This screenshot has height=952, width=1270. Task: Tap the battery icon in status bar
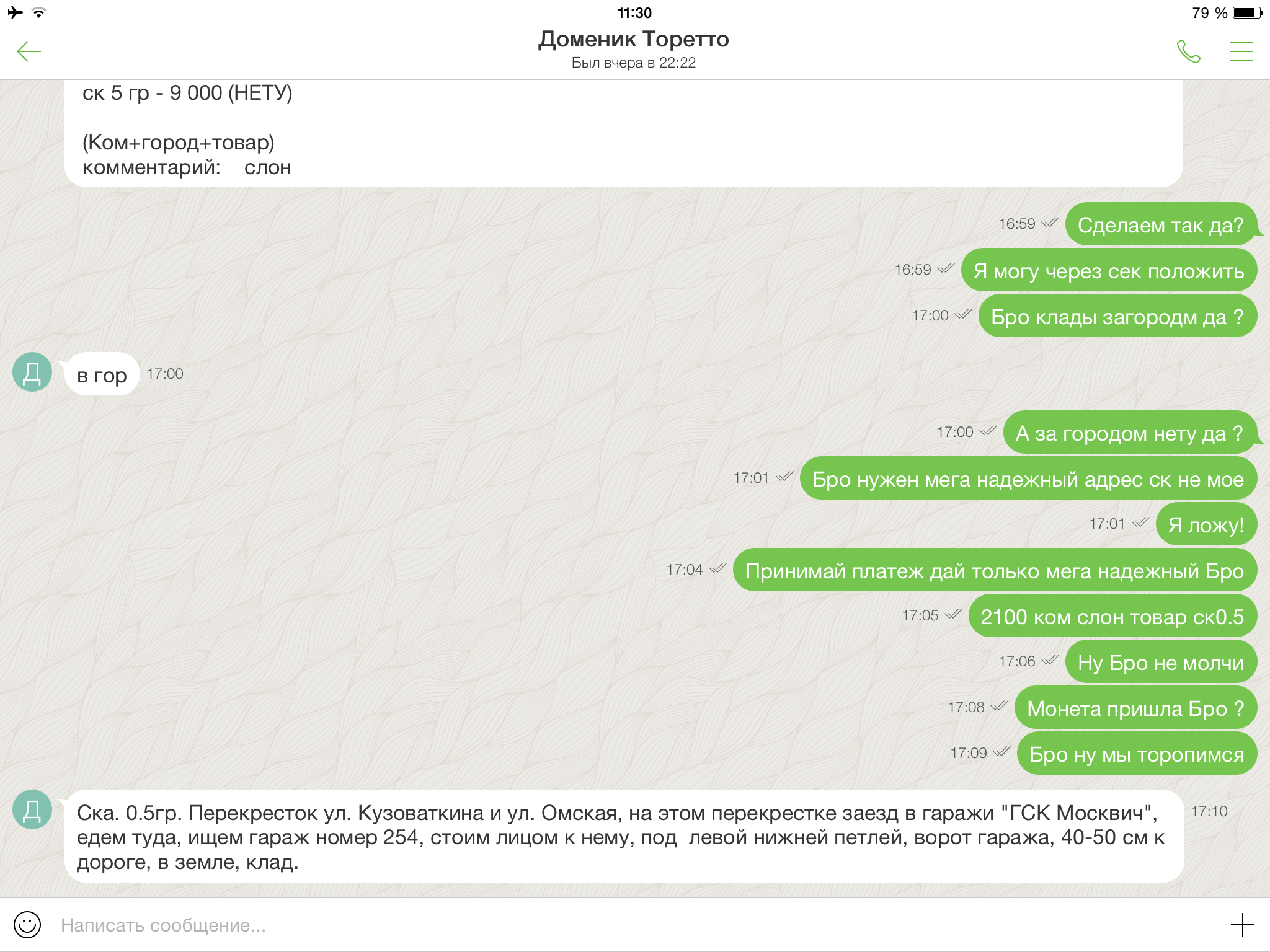point(1247,12)
